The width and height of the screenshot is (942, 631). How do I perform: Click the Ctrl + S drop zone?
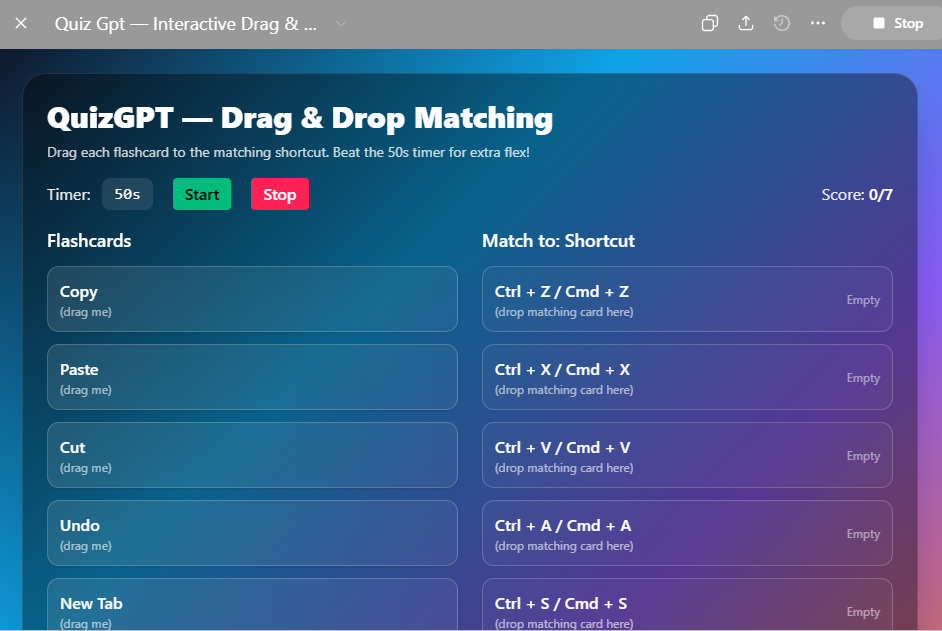[687, 605]
